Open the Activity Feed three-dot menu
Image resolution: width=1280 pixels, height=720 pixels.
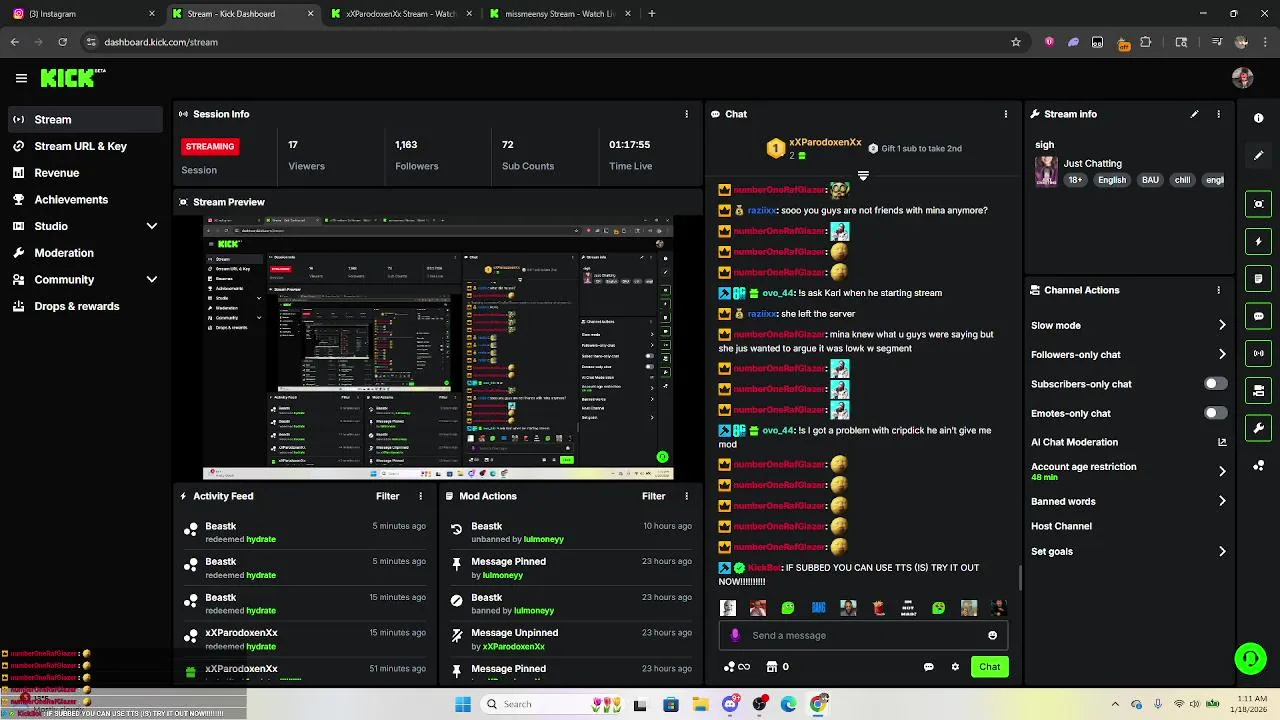click(x=420, y=496)
